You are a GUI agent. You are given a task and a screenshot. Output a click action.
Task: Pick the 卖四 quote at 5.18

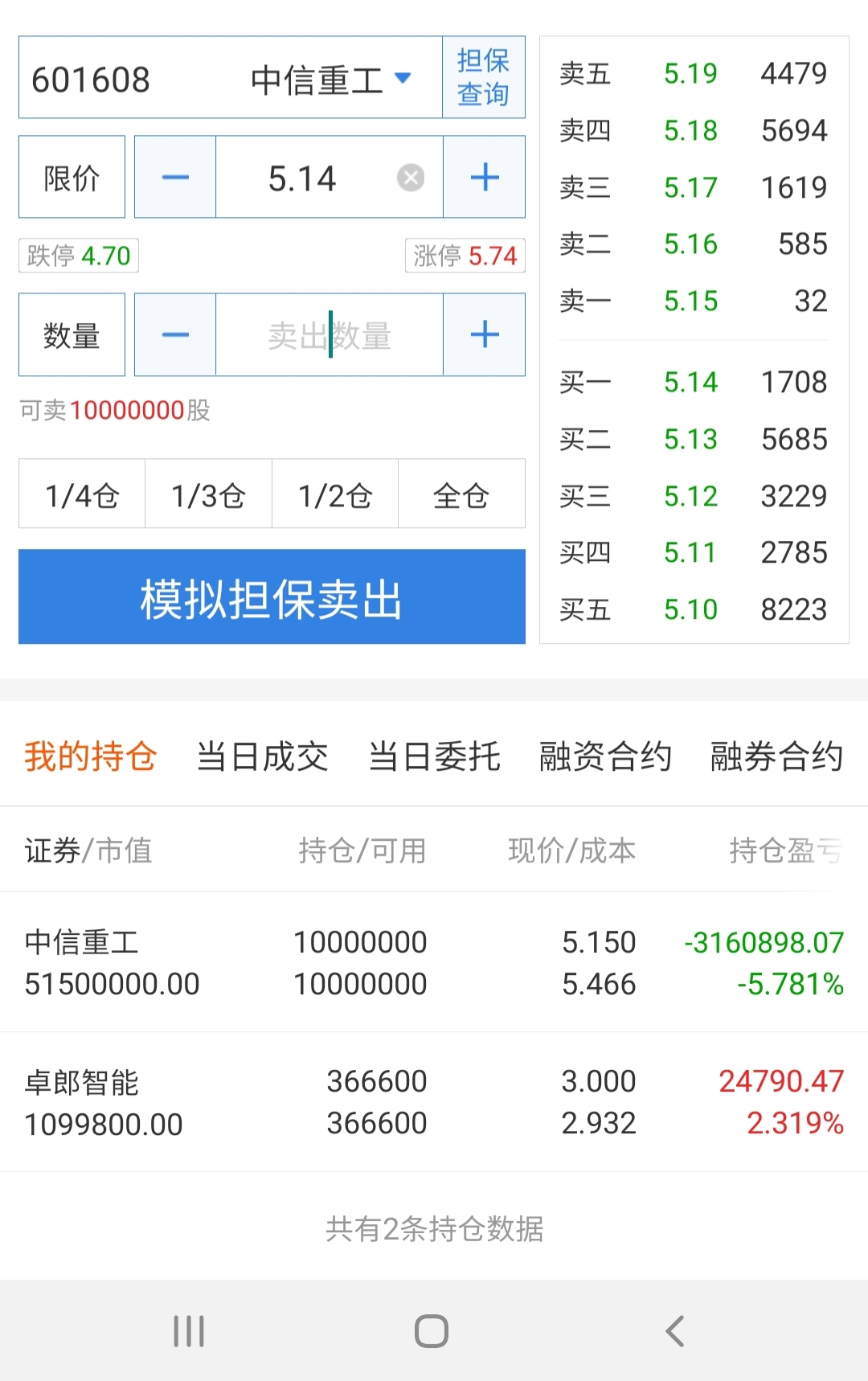694,130
